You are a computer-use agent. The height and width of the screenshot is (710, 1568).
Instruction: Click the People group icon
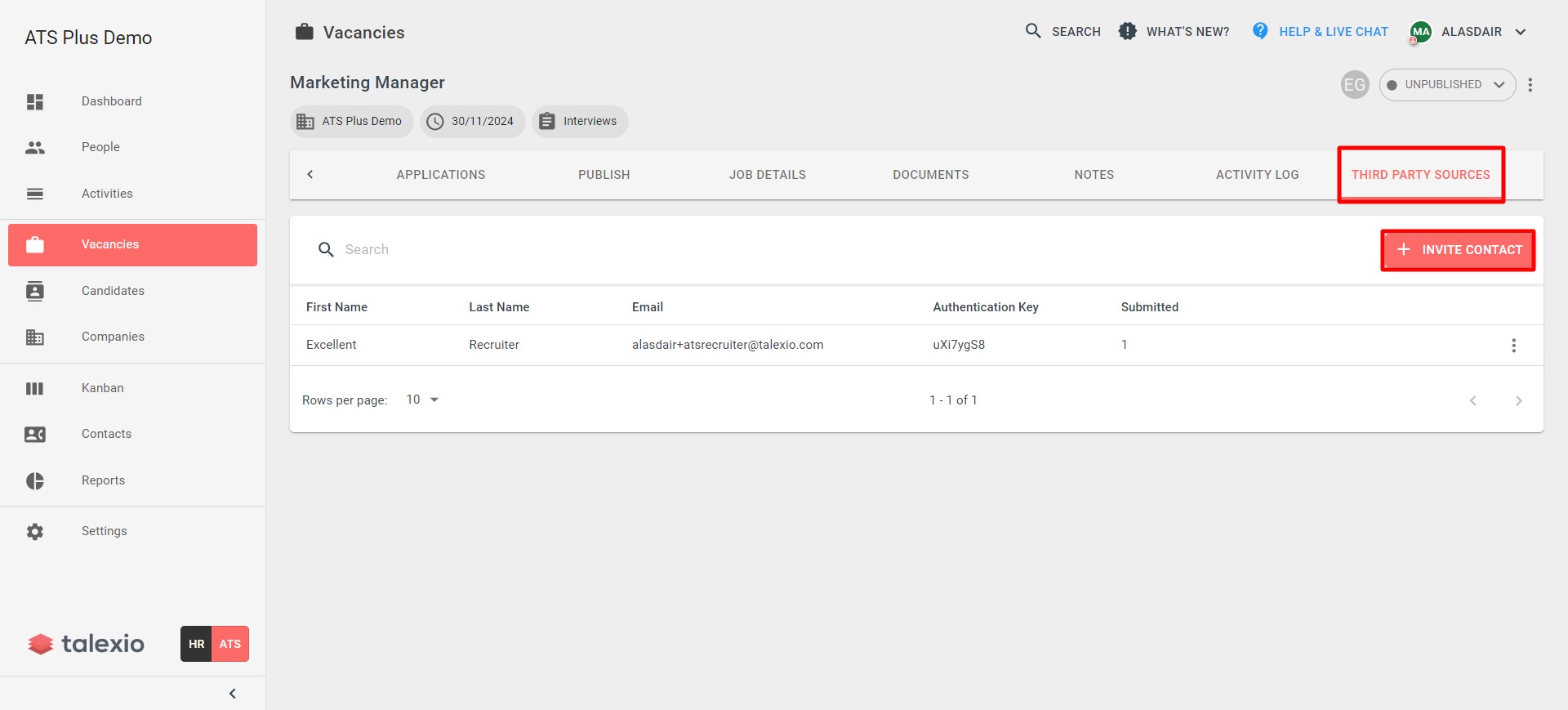click(x=35, y=148)
